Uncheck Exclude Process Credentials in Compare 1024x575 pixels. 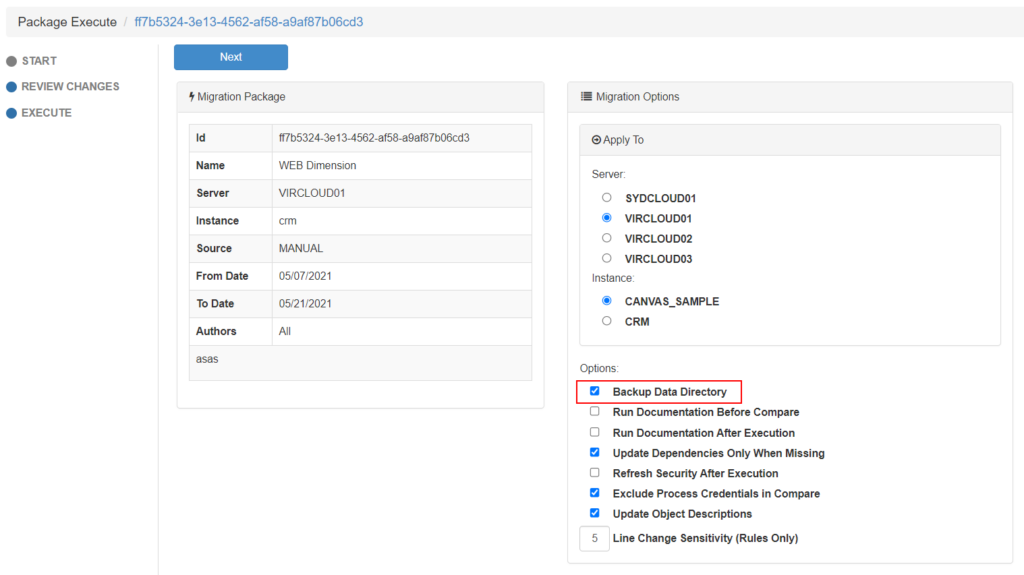tap(595, 493)
